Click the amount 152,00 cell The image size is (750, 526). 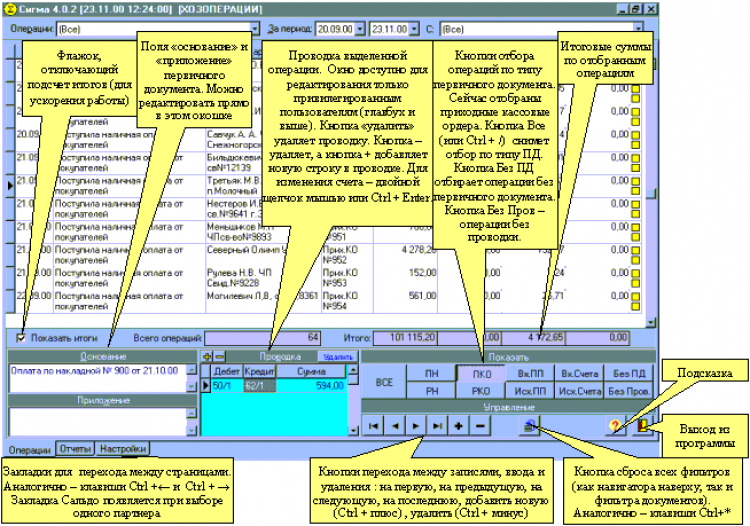click(x=406, y=278)
